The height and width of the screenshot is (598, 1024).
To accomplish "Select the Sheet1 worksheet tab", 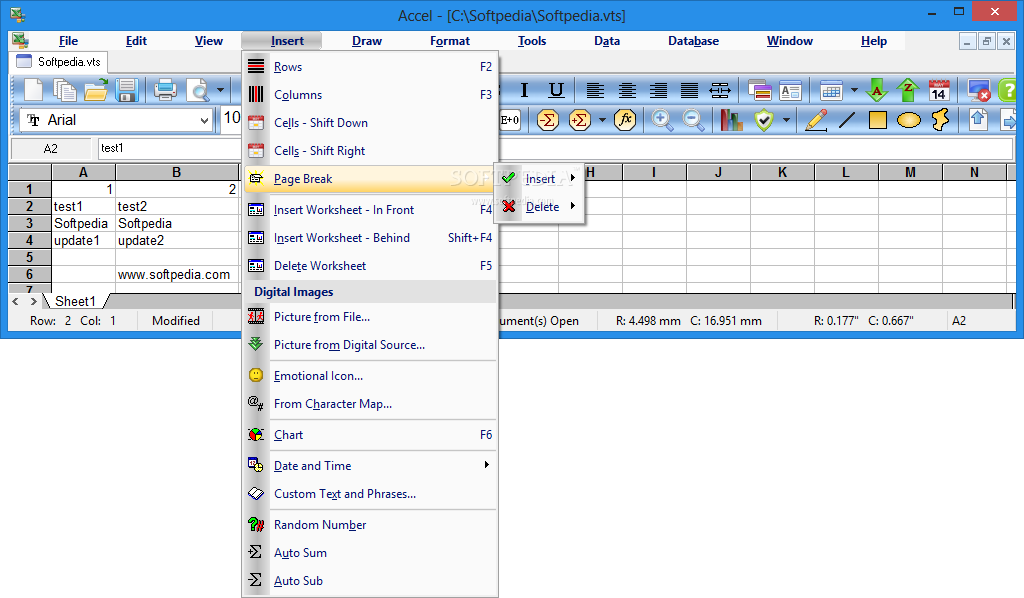I will coord(75,301).
